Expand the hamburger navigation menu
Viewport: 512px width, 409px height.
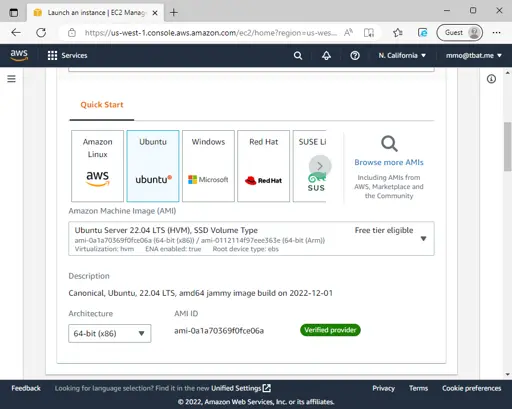click(12, 79)
